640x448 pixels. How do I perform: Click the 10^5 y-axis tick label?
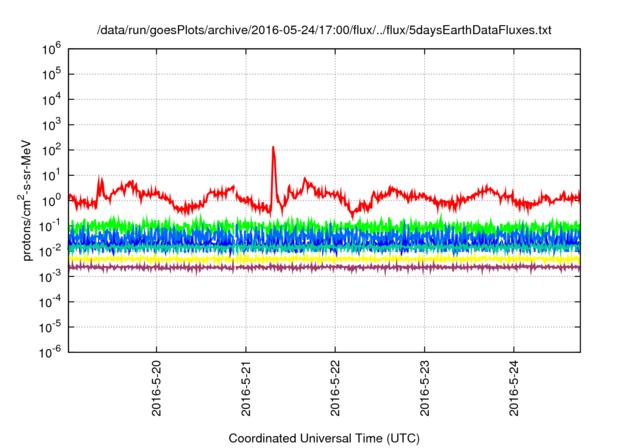51,74
